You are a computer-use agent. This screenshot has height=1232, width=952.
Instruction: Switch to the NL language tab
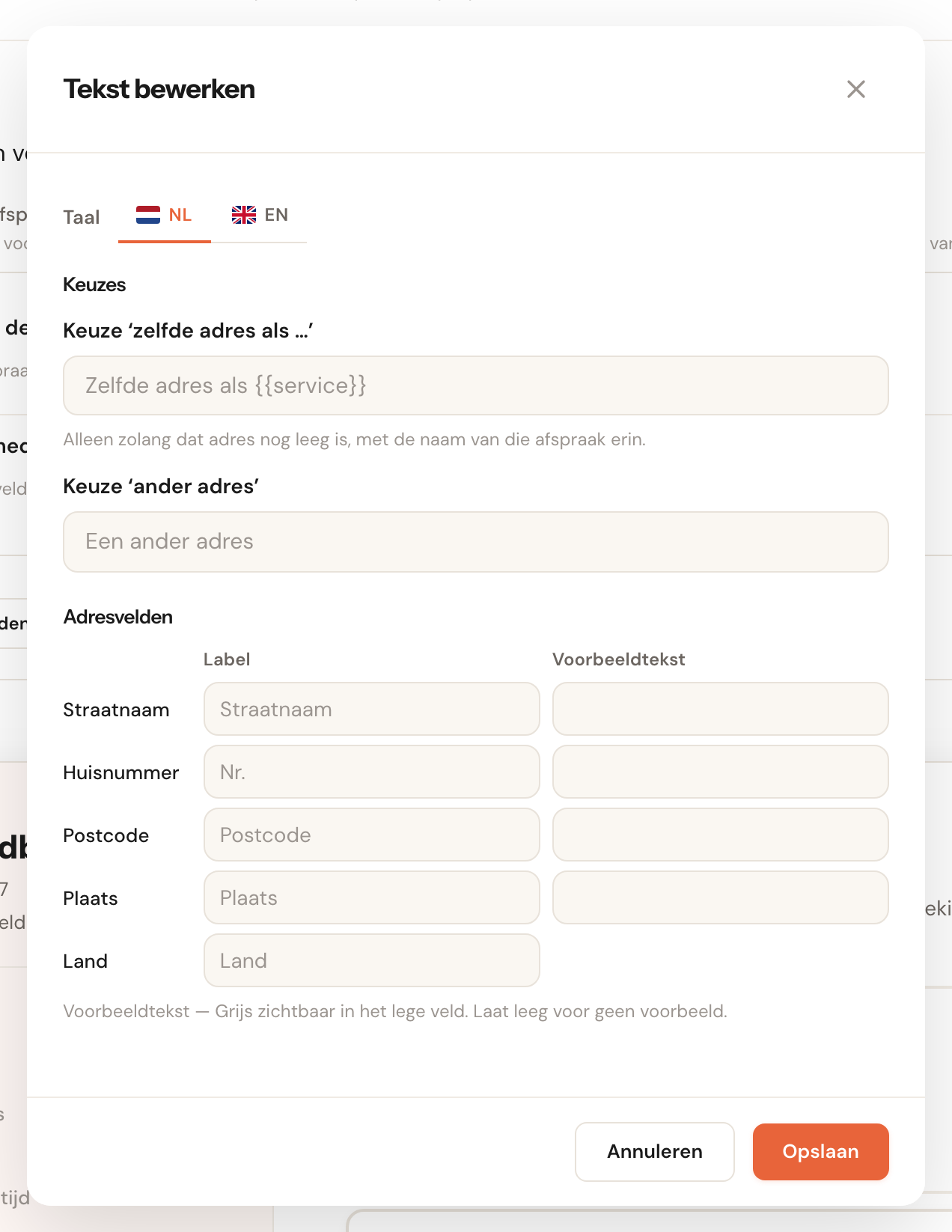tap(165, 216)
